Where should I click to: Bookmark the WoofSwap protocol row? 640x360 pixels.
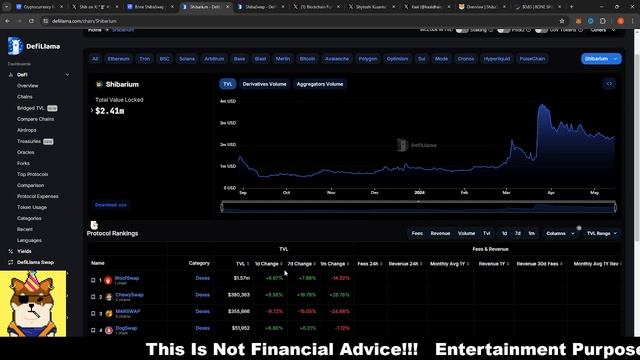point(93,280)
